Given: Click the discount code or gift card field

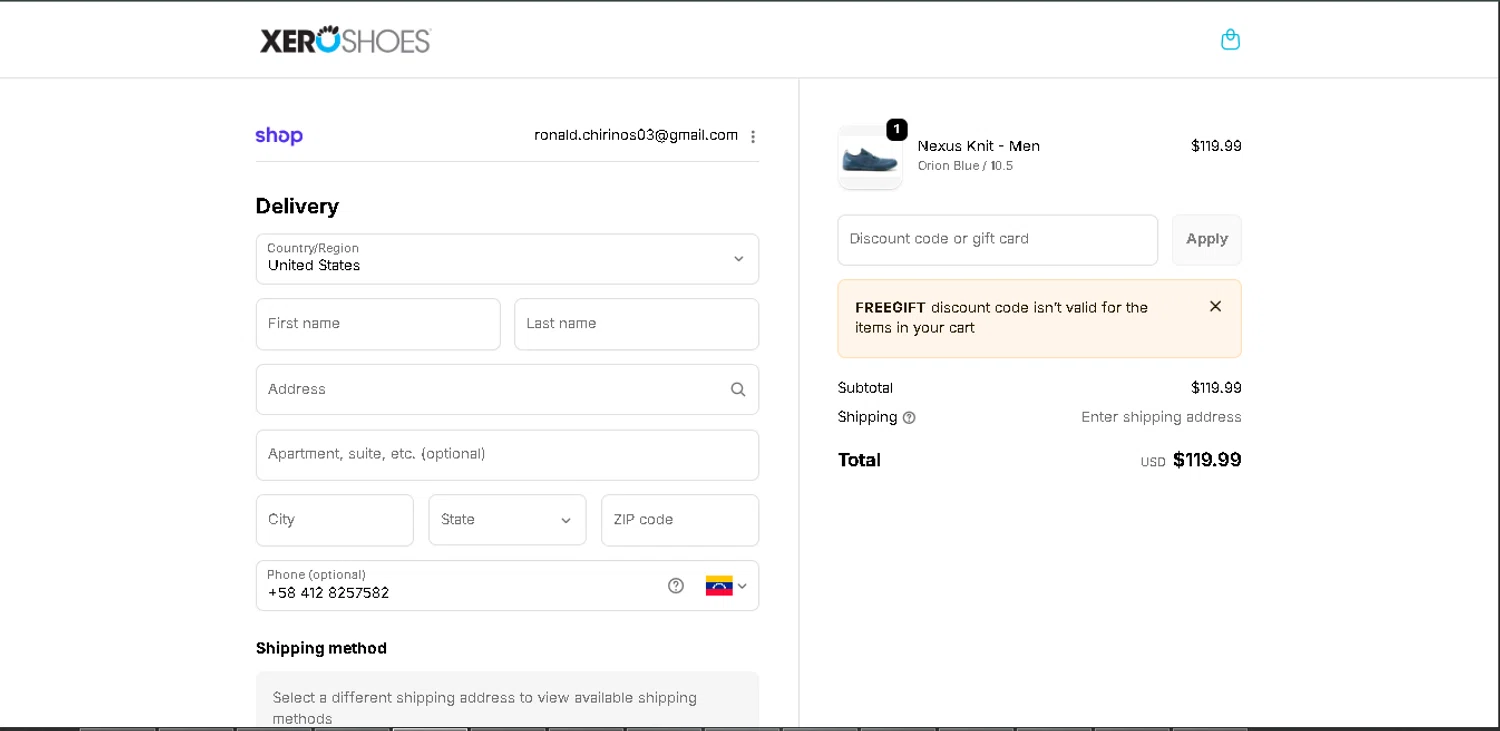Looking at the screenshot, I should coord(997,240).
